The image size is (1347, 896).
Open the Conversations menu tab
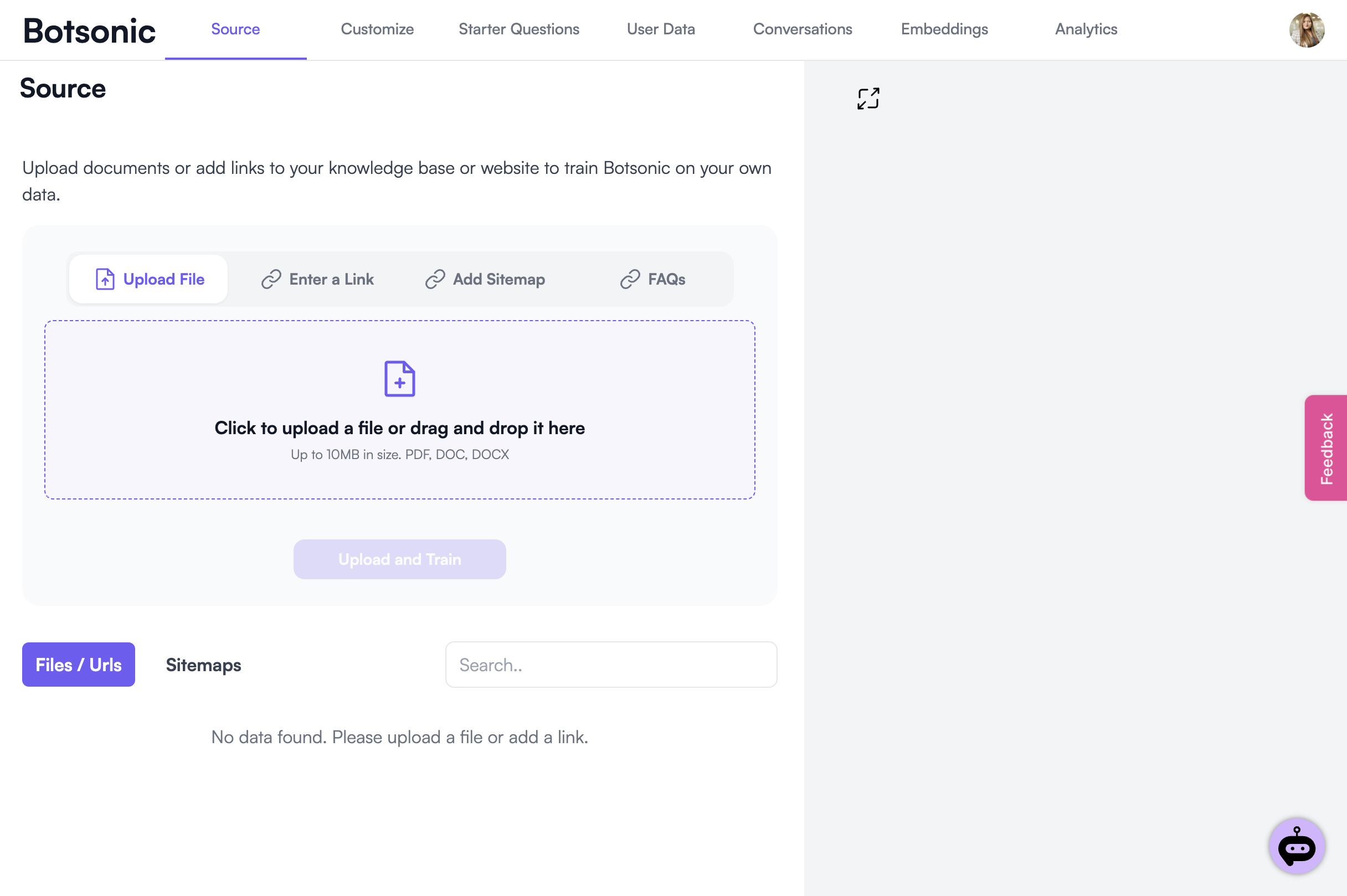point(803,28)
